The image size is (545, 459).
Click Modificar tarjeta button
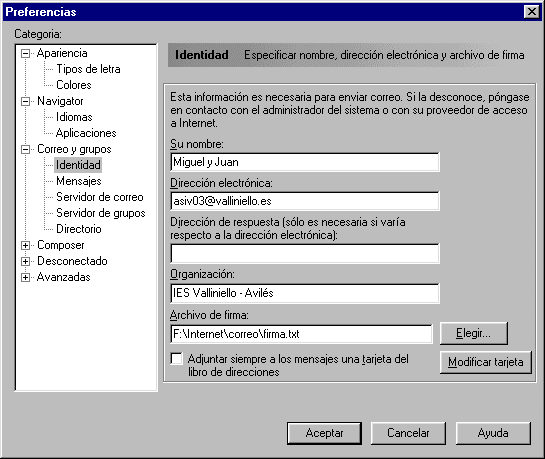(486, 362)
